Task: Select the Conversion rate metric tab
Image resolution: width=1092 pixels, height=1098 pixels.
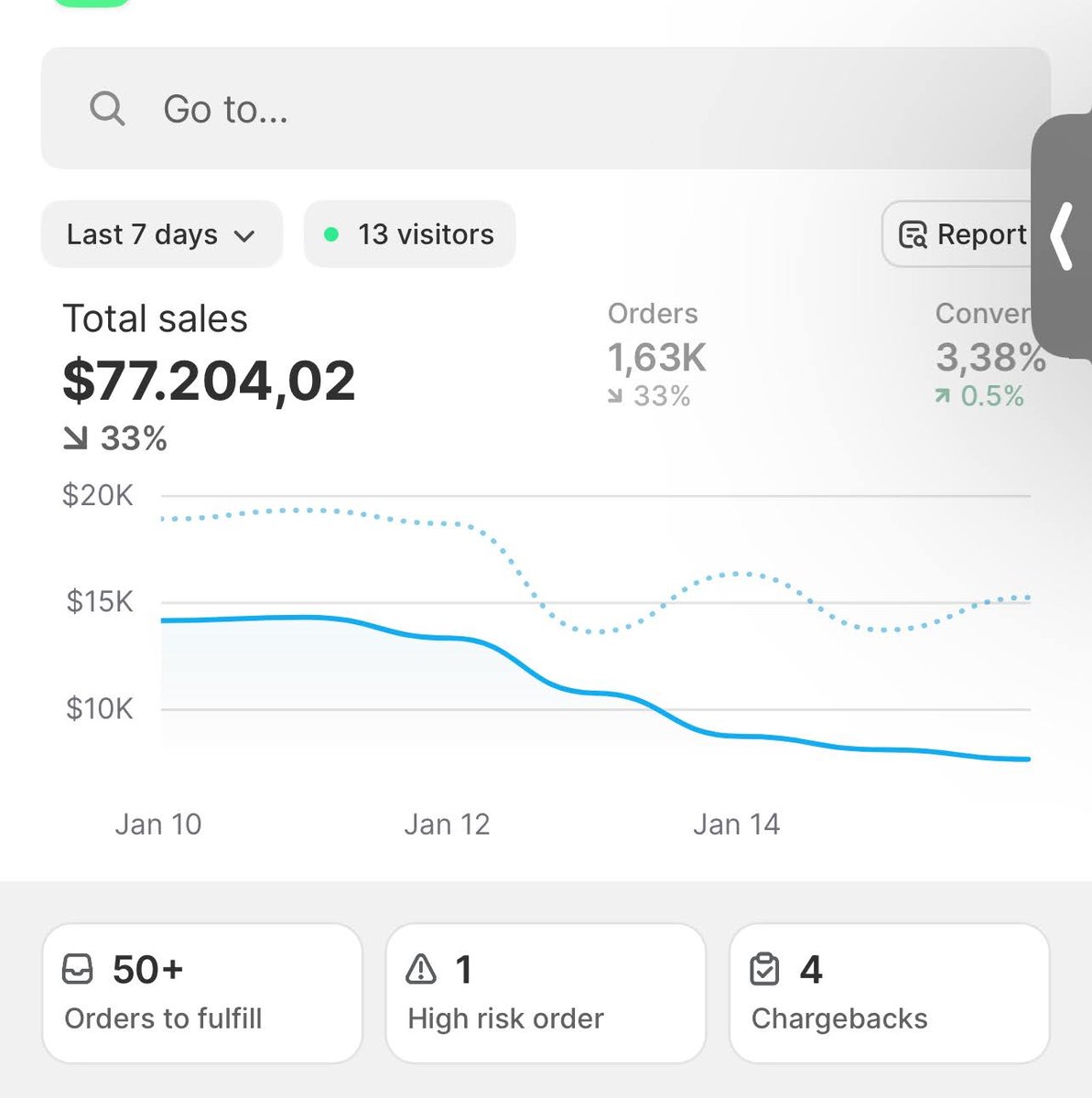Action: [983, 314]
